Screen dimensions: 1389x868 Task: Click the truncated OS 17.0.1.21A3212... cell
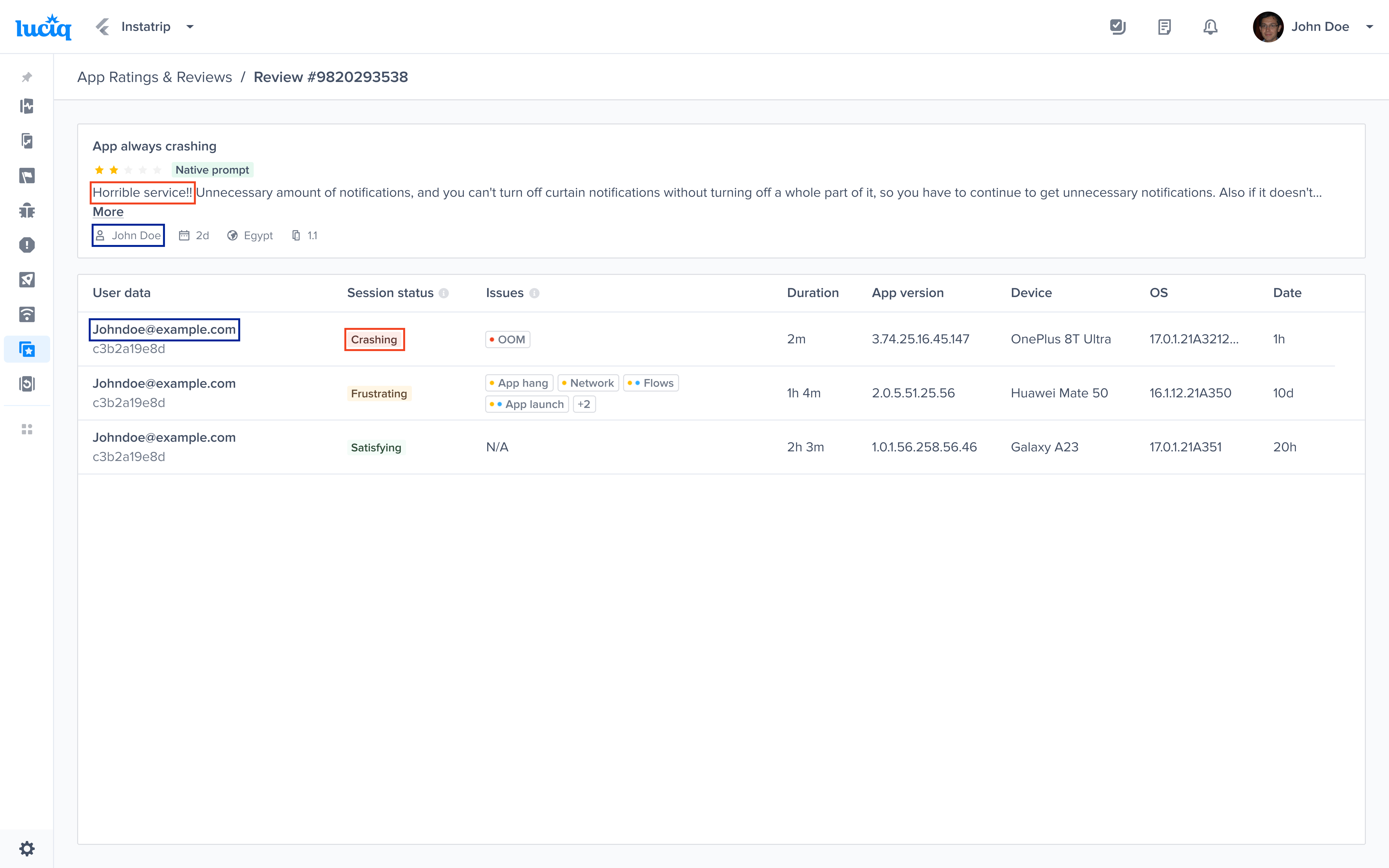(1194, 339)
